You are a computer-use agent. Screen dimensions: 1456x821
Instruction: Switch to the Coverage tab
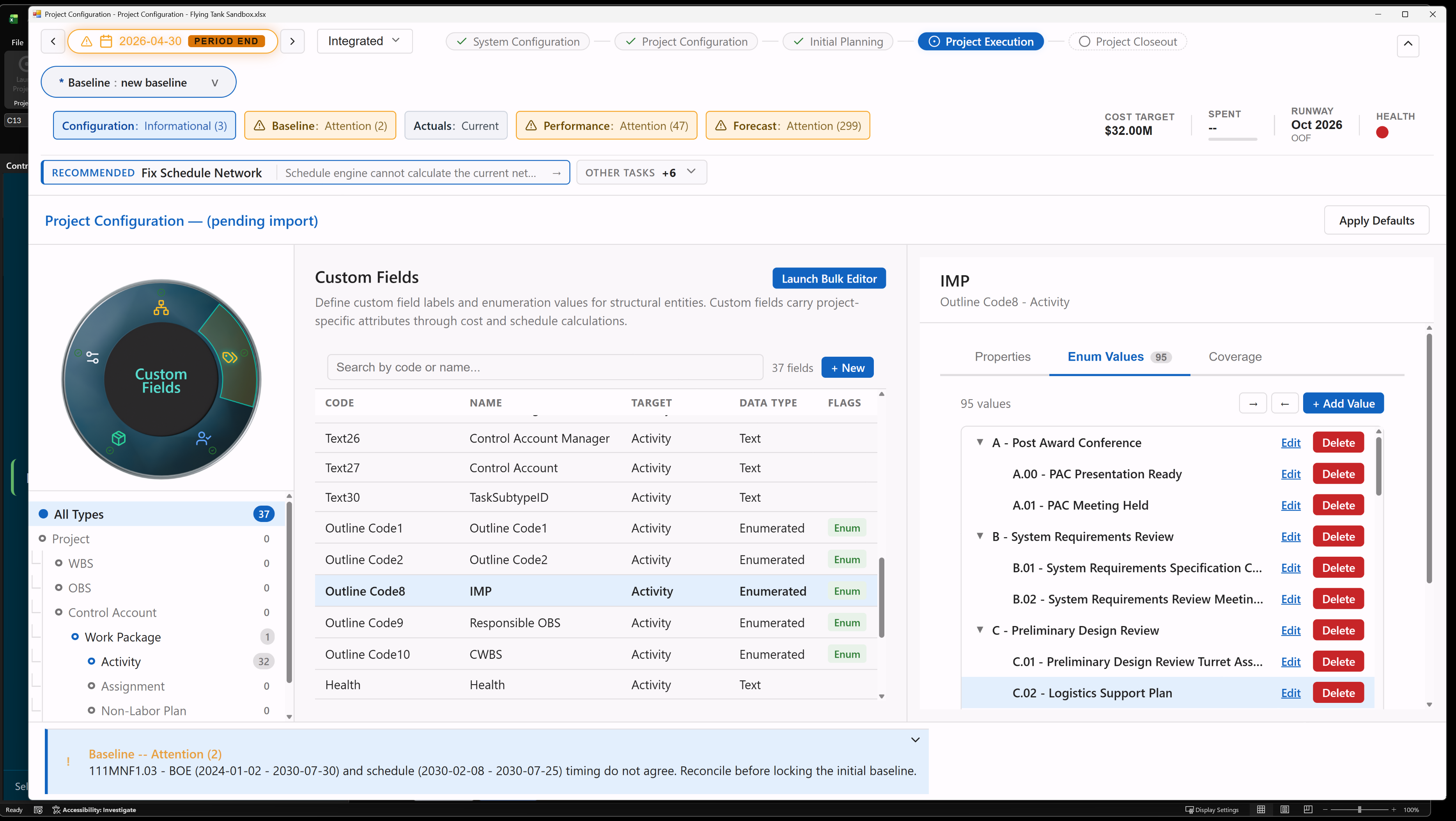[x=1235, y=357]
